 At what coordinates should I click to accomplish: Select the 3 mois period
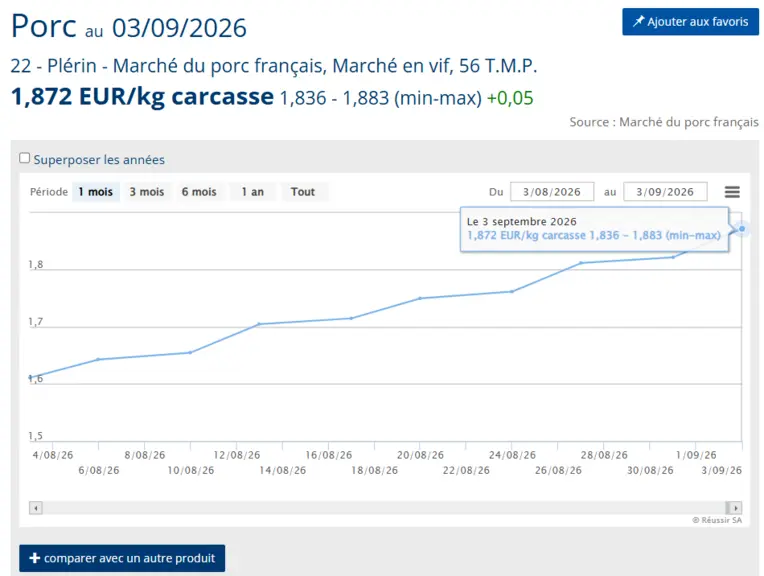pos(147,192)
